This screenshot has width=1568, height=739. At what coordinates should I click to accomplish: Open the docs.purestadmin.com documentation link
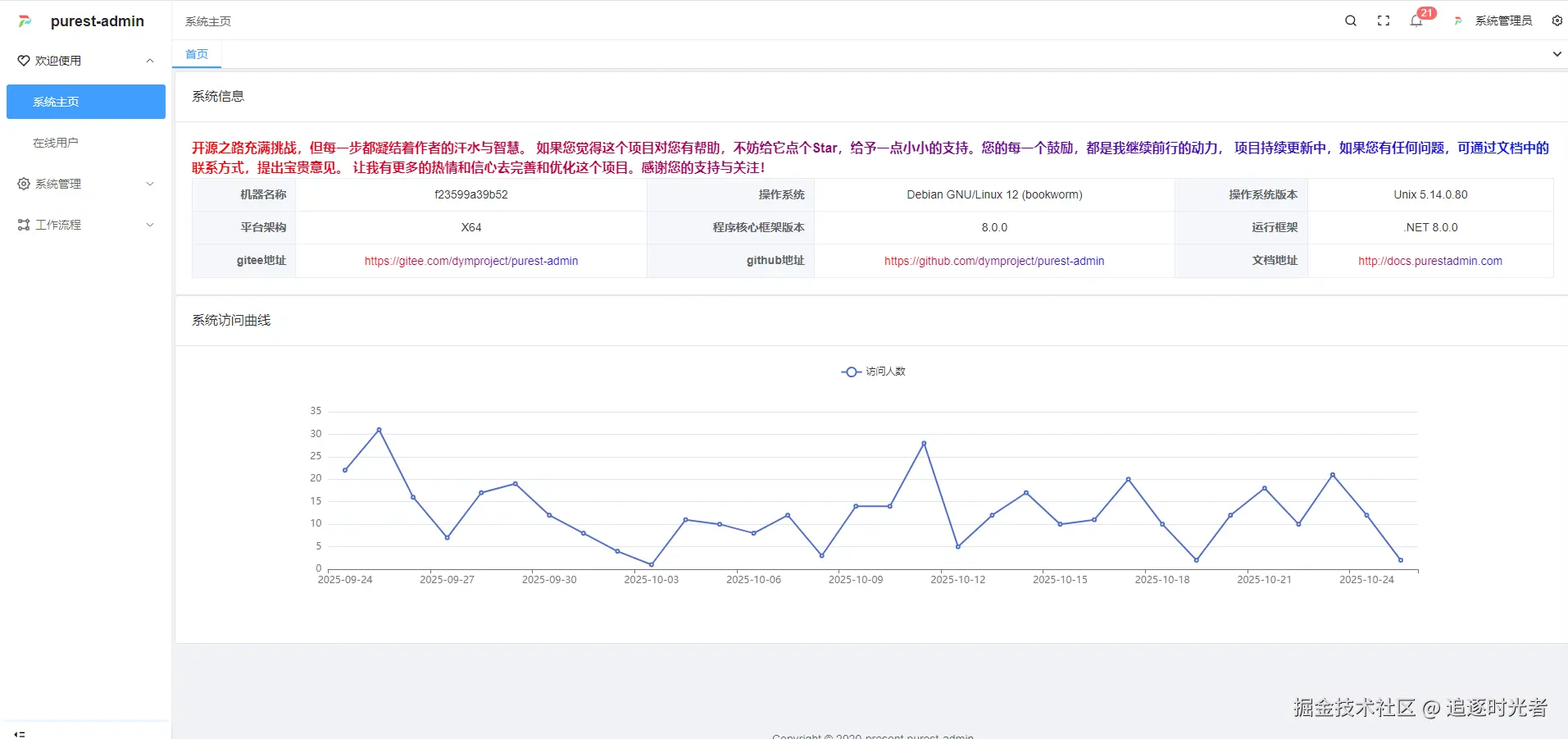1429,261
